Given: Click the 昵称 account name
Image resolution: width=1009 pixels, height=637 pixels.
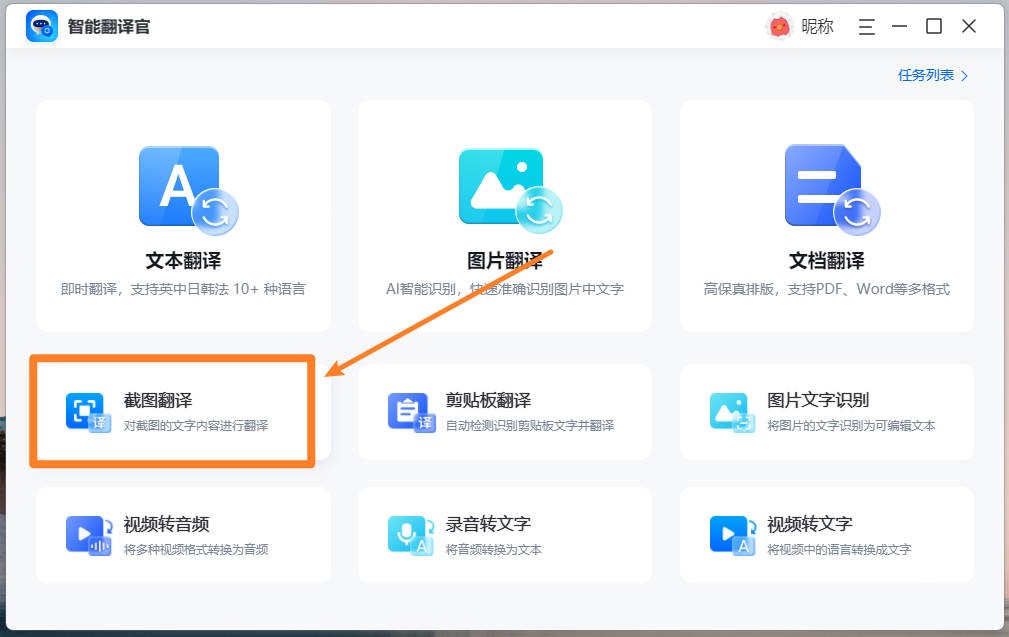Looking at the screenshot, I should pos(816,27).
